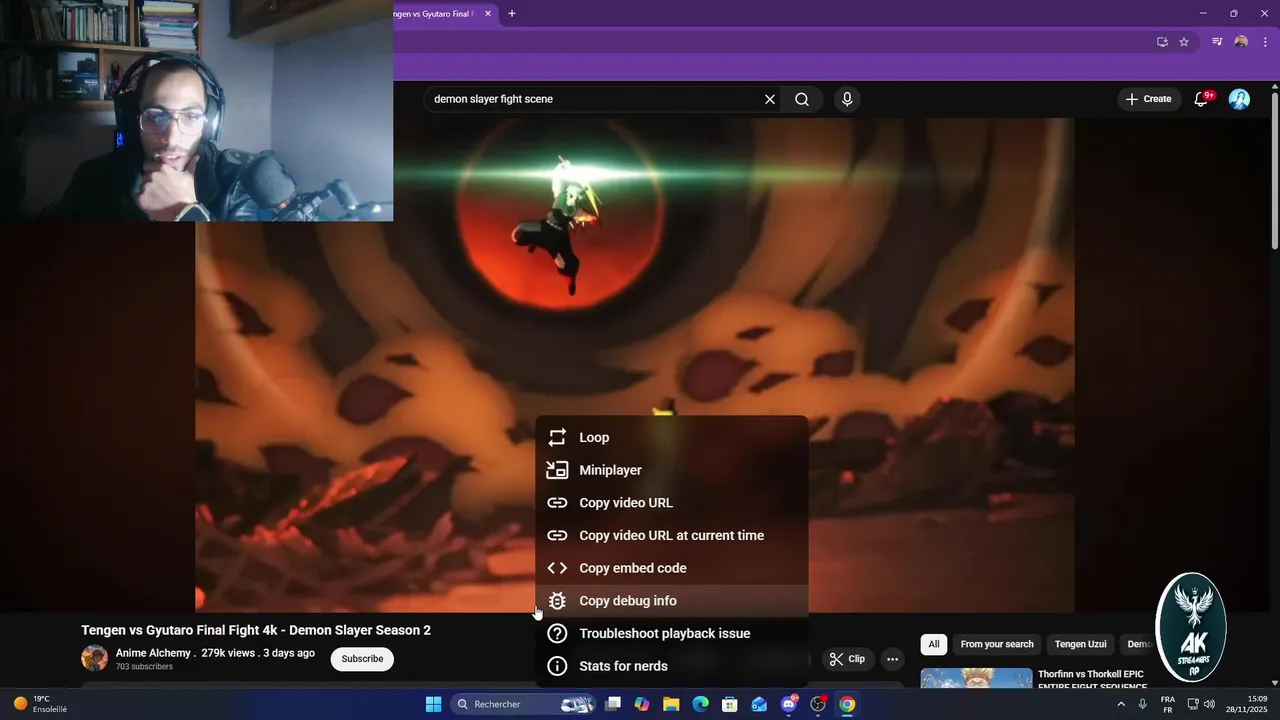Screen dimensions: 1280x720
Task: Open Discord from the taskbar
Action: point(789,704)
